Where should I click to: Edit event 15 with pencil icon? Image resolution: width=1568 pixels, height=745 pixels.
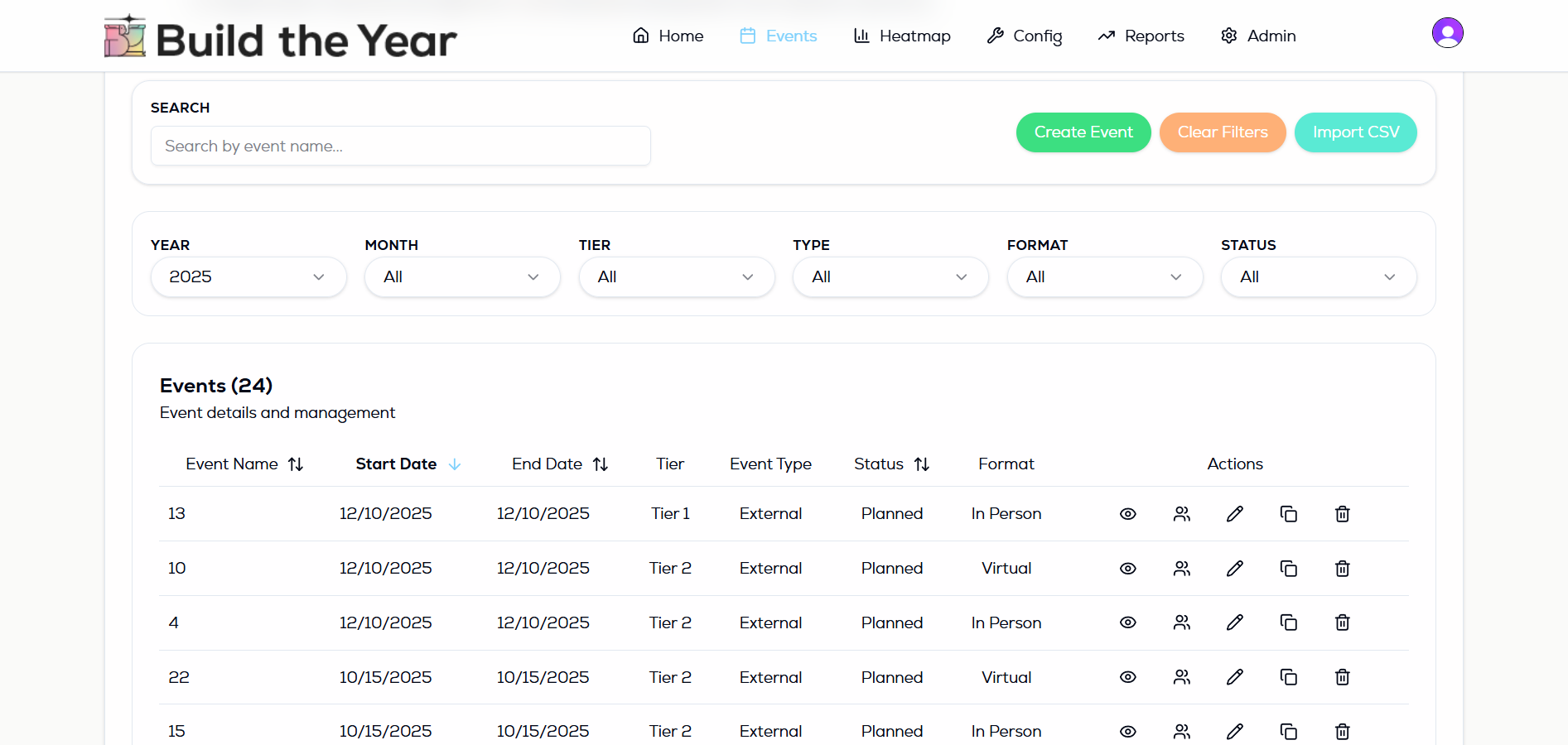coord(1235,732)
